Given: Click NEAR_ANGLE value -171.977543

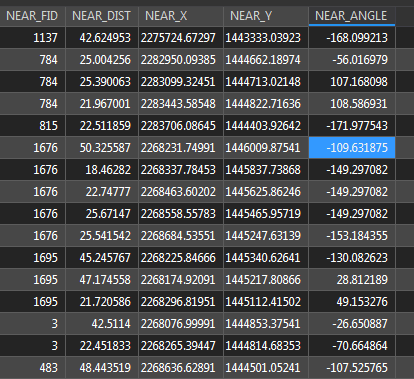Looking at the screenshot, I should [352, 126].
